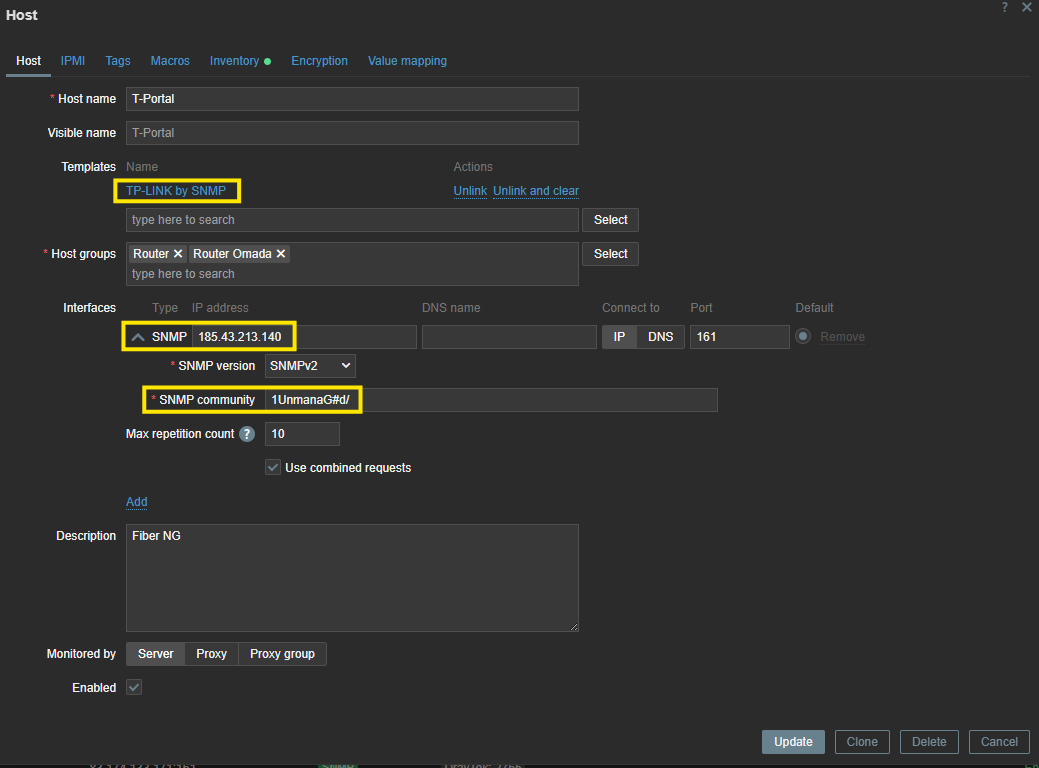Viewport: 1039px width, 768px height.
Task: Click the Unlink template link
Action: [470, 191]
